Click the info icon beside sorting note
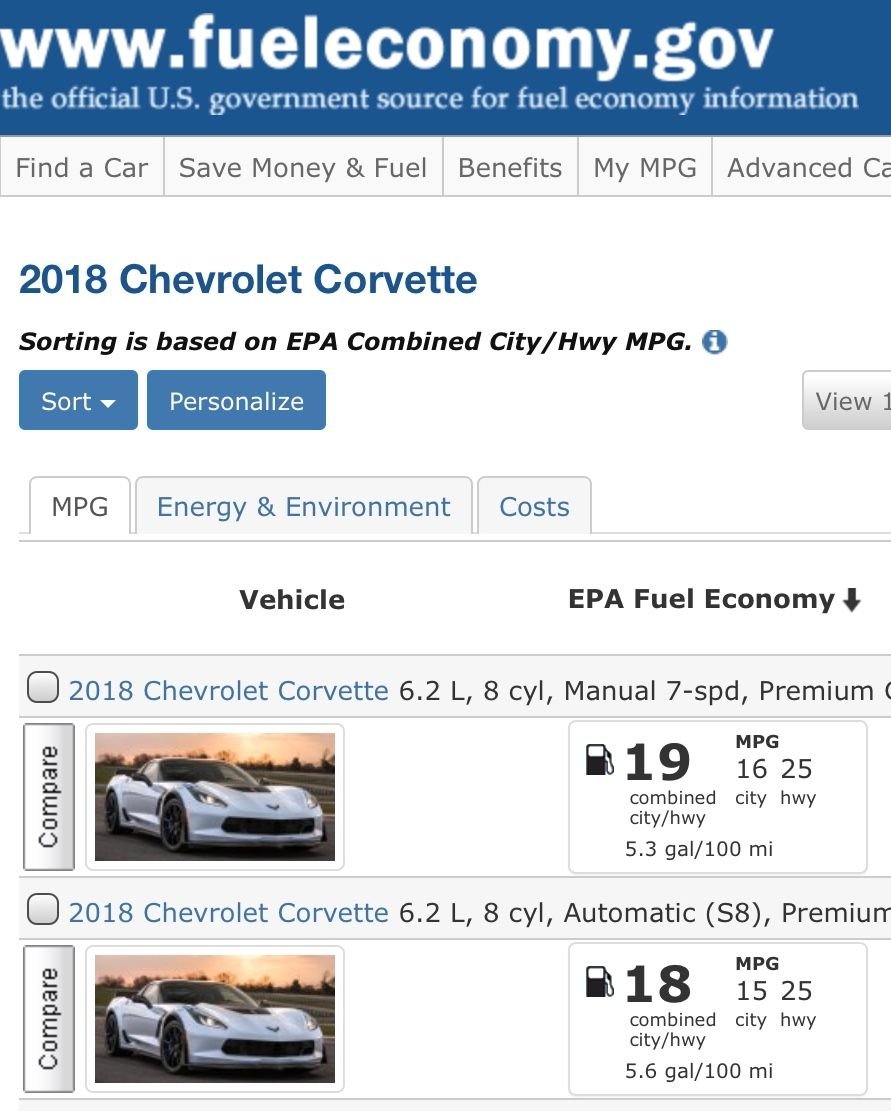The image size is (891, 1111). (714, 342)
